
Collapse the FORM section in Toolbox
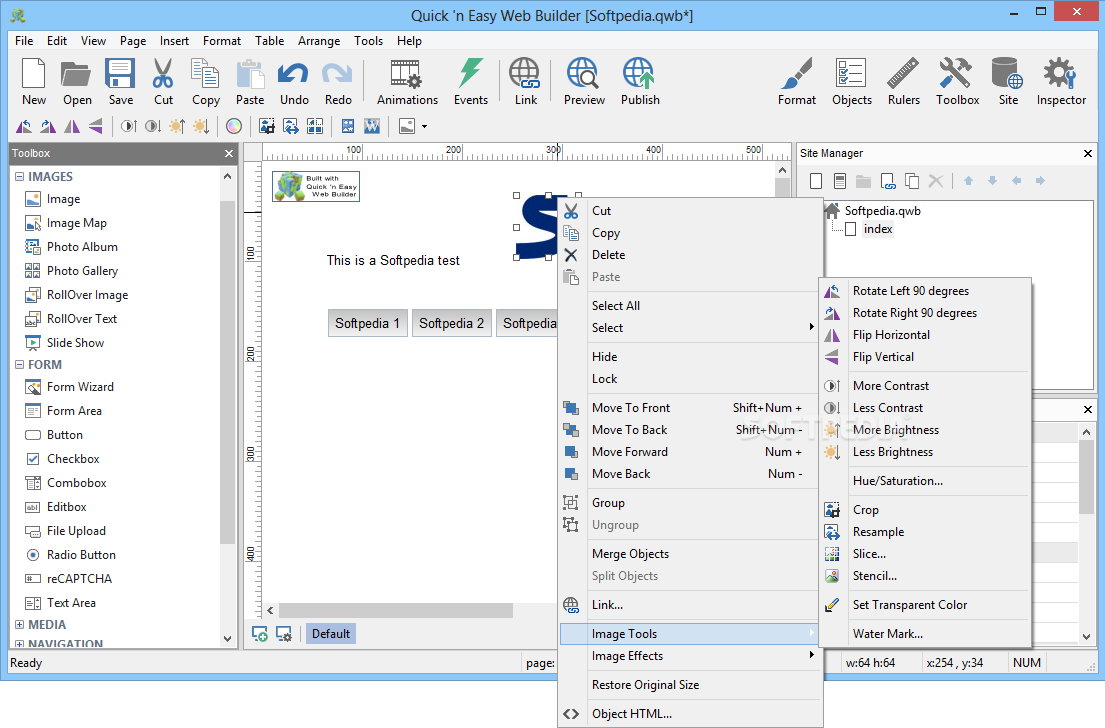[x=19, y=365]
